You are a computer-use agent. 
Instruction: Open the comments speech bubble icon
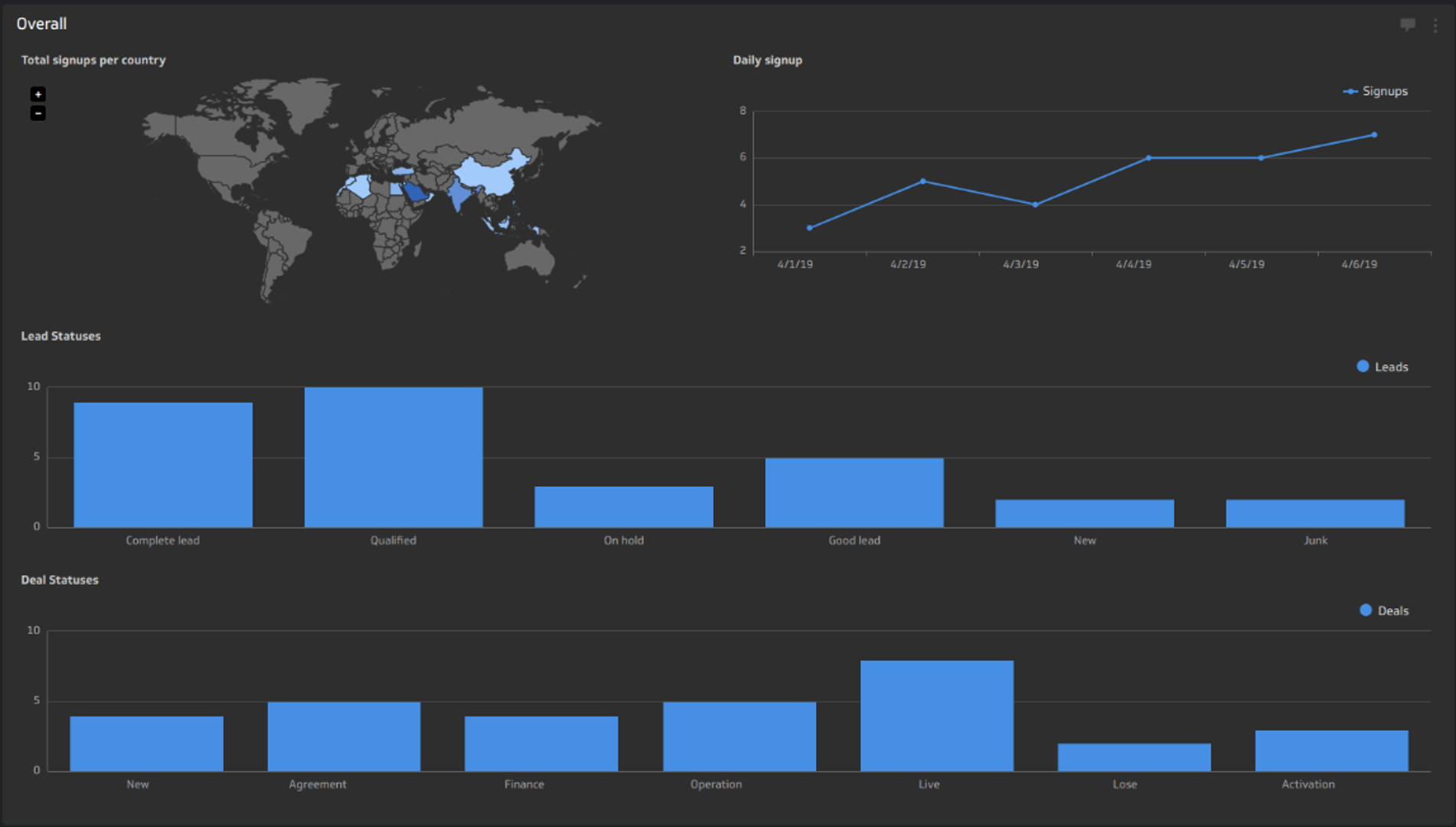(1407, 25)
